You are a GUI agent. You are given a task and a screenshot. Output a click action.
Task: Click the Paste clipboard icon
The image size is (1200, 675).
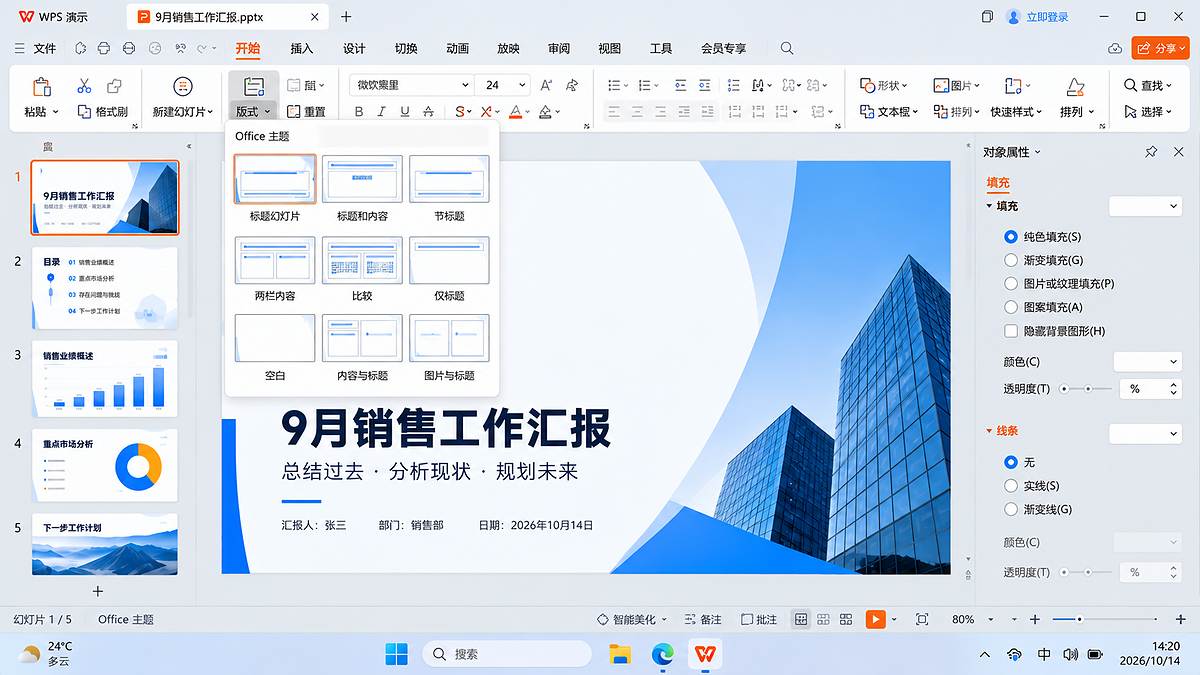click(x=41, y=86)
